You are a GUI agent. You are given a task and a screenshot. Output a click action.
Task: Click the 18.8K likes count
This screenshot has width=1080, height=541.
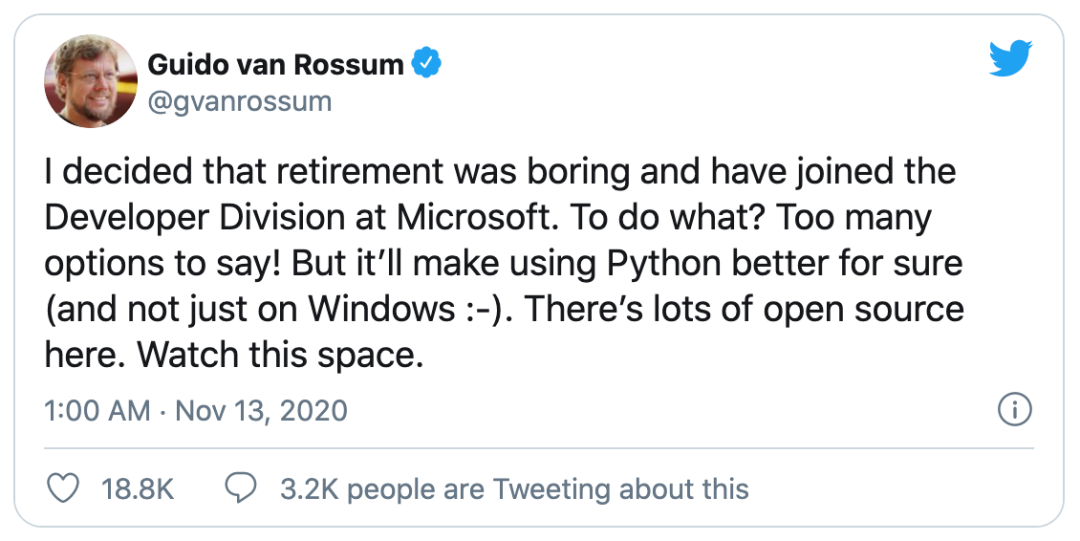pyautogui.click(x=138, y=489)
